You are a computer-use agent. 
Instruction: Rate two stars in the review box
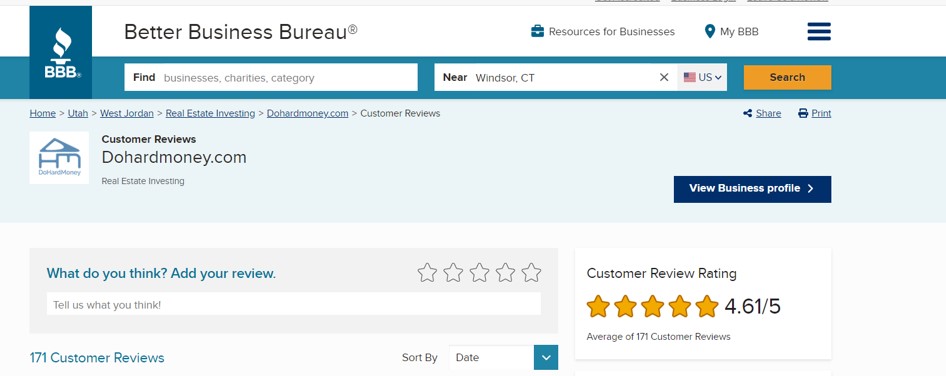[x=453, y=273]
